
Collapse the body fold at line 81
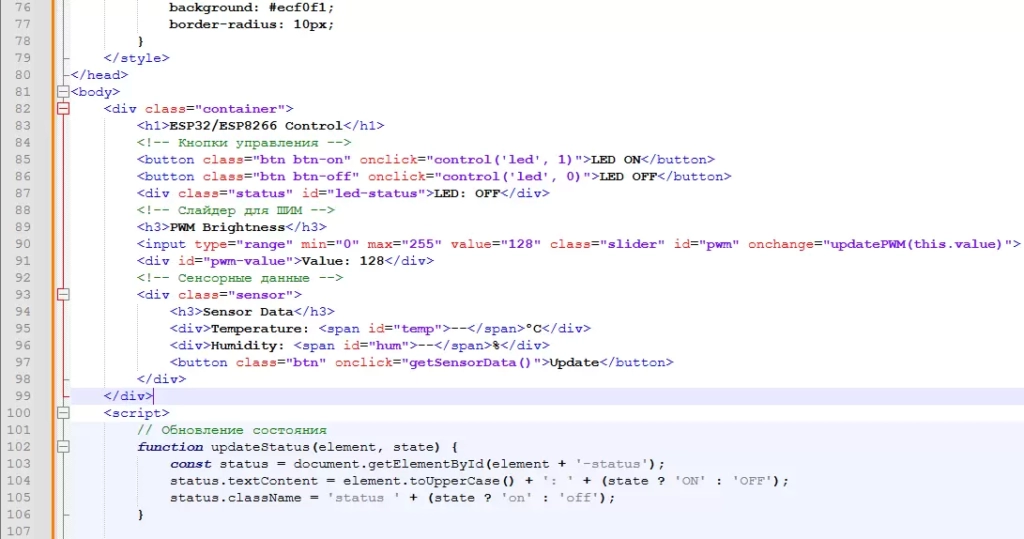63,92
